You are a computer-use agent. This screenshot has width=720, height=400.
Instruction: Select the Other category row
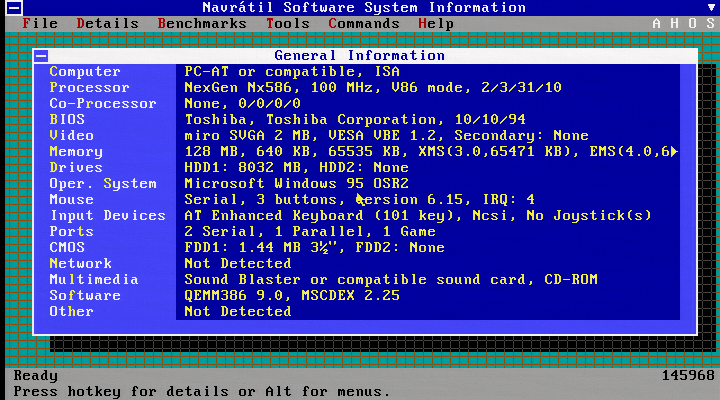[72, 311]
